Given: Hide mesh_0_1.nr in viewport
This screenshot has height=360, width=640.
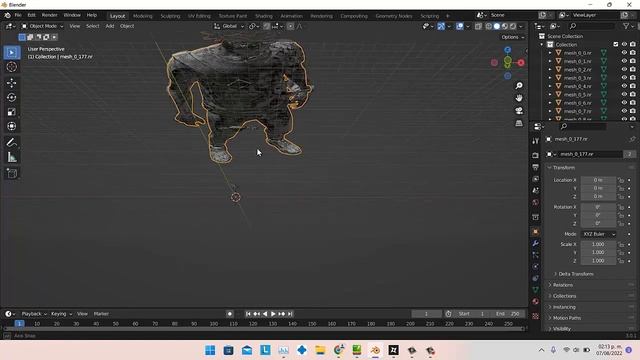Looking at the screenshot, I should 624,61.
